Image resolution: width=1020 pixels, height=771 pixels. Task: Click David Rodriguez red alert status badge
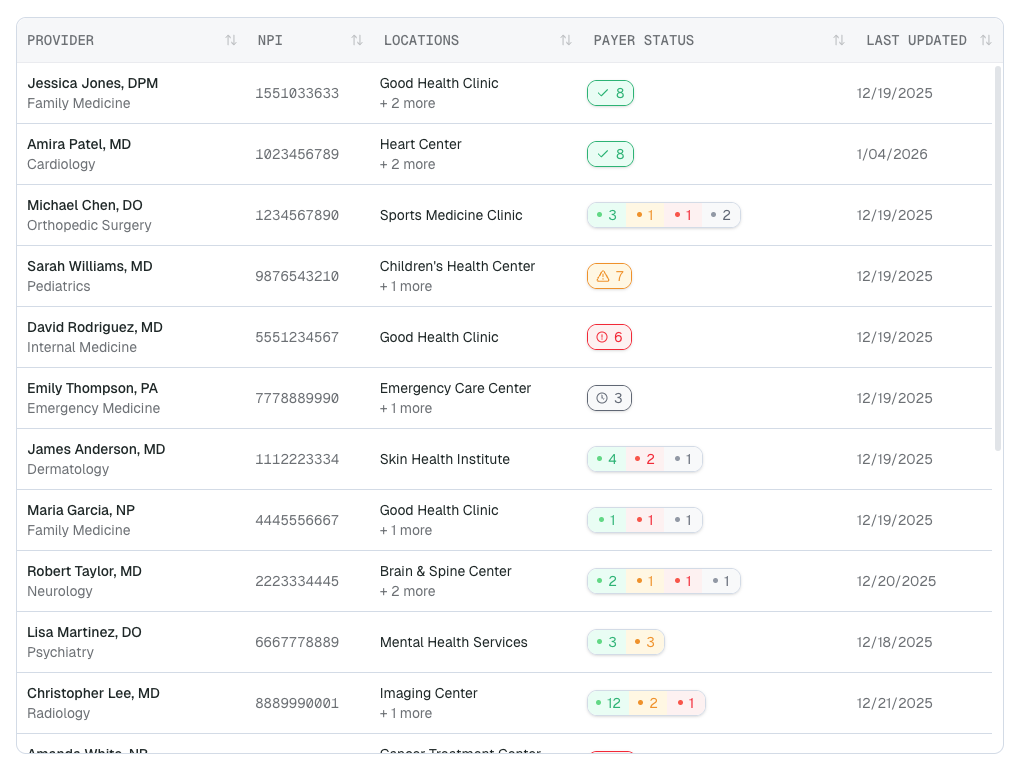[x=609, y=337]
